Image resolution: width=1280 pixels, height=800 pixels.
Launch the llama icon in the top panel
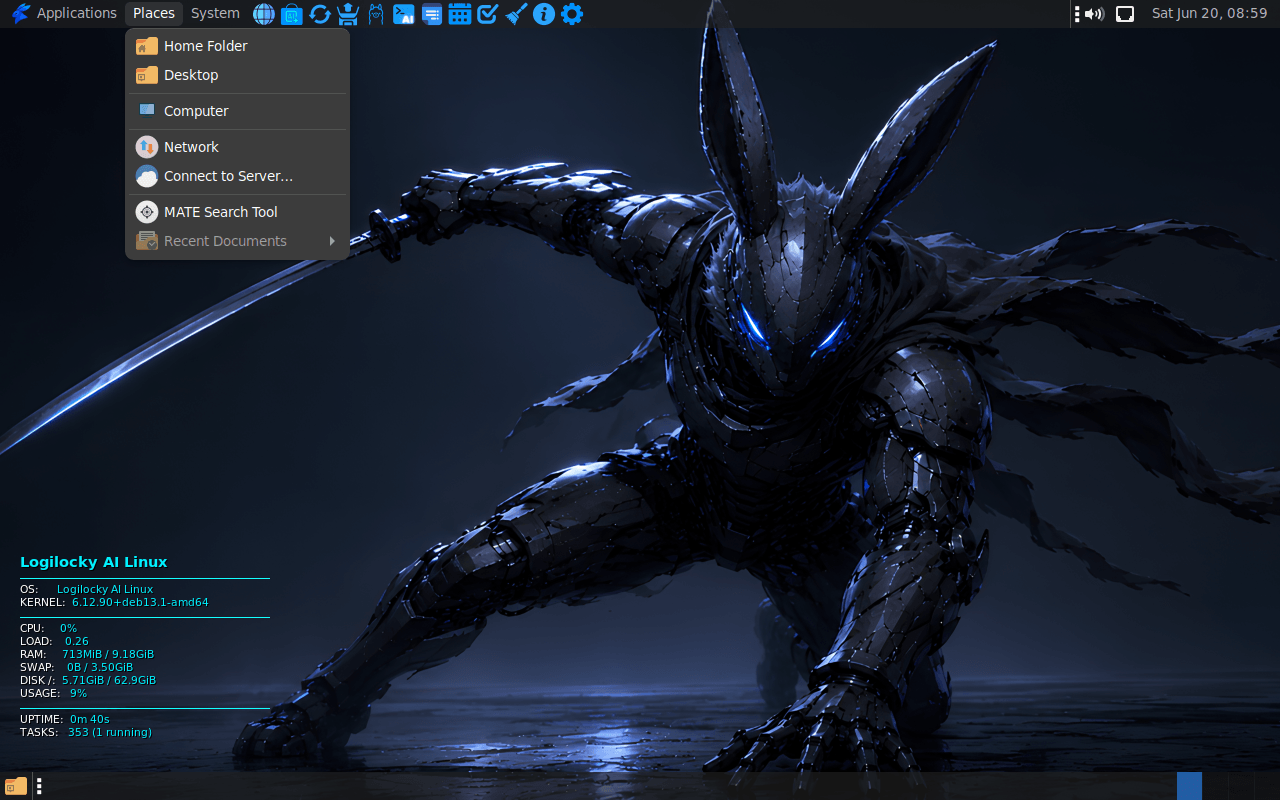[x=376, y=14]
